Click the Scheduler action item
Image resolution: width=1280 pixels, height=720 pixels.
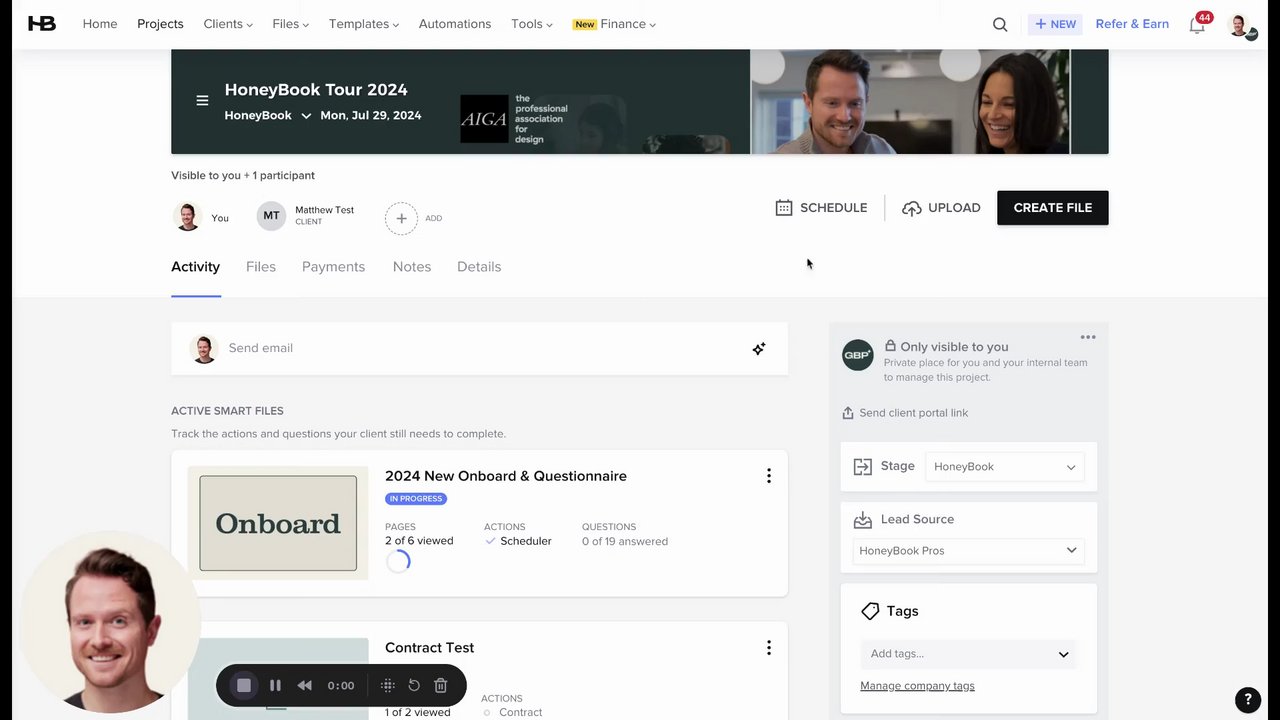click(518, 541)
